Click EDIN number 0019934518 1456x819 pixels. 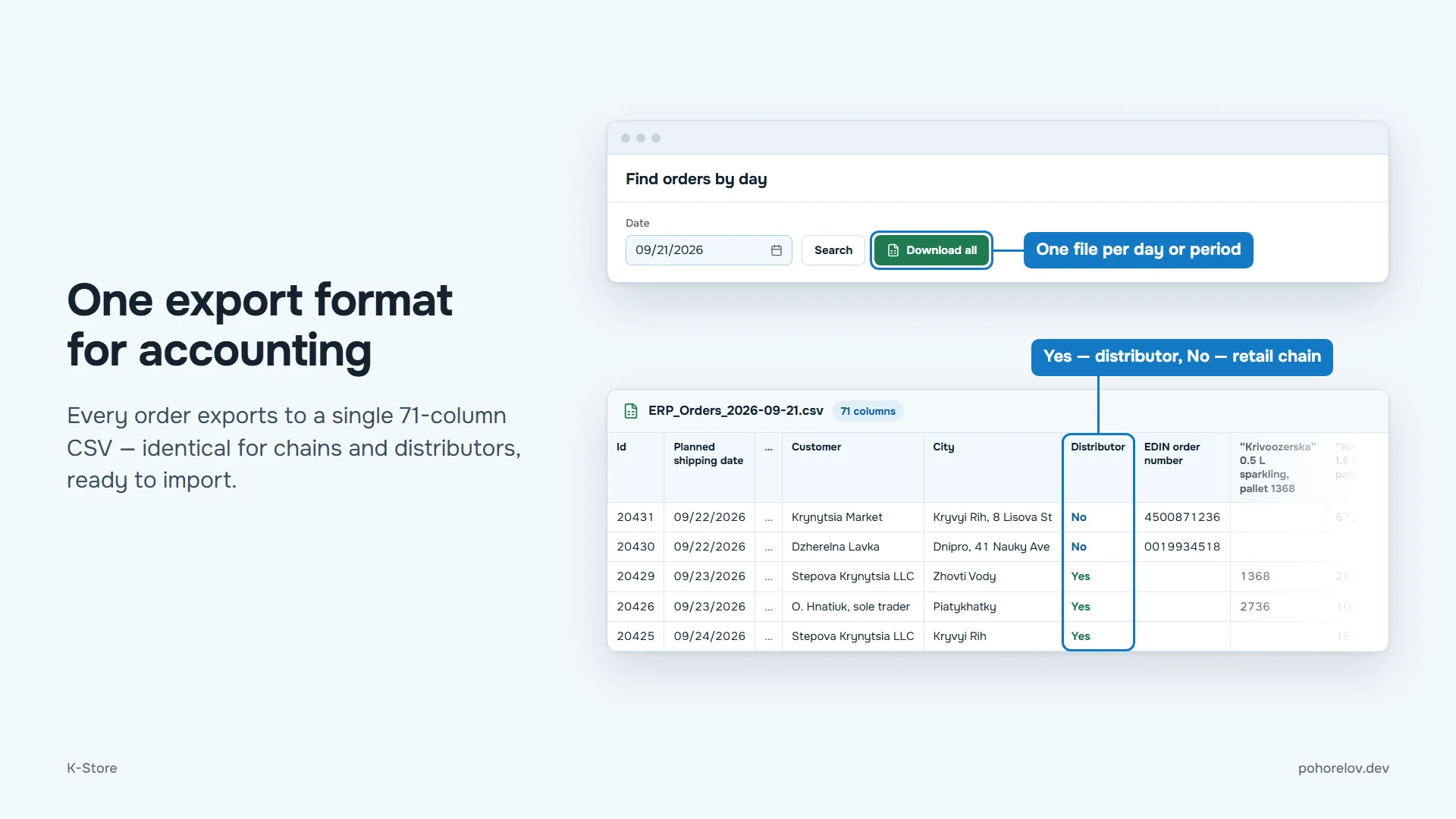[1181, 547]
